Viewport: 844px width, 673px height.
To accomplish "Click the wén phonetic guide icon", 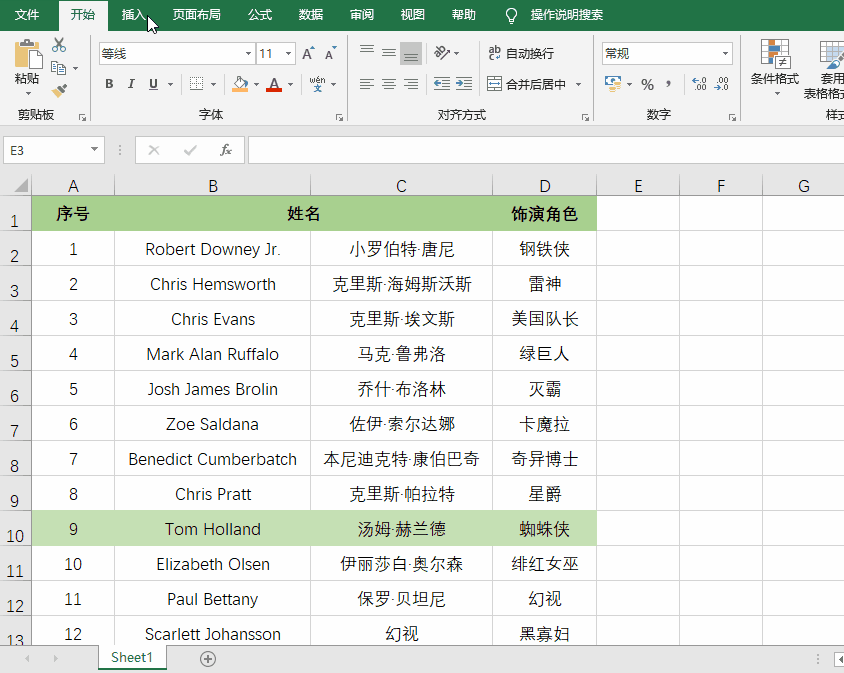I will pyautogui.click(x=318, y=84).
